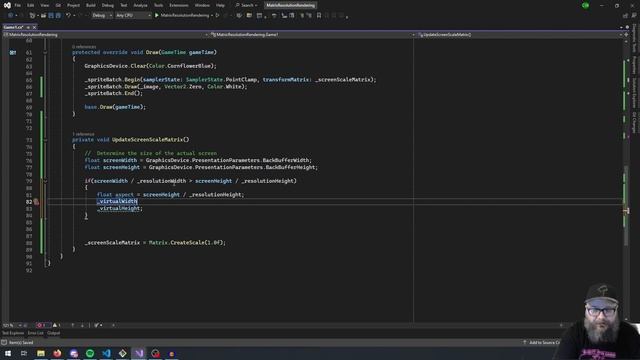Start debugging with the green play button

(x=157, y=16)
